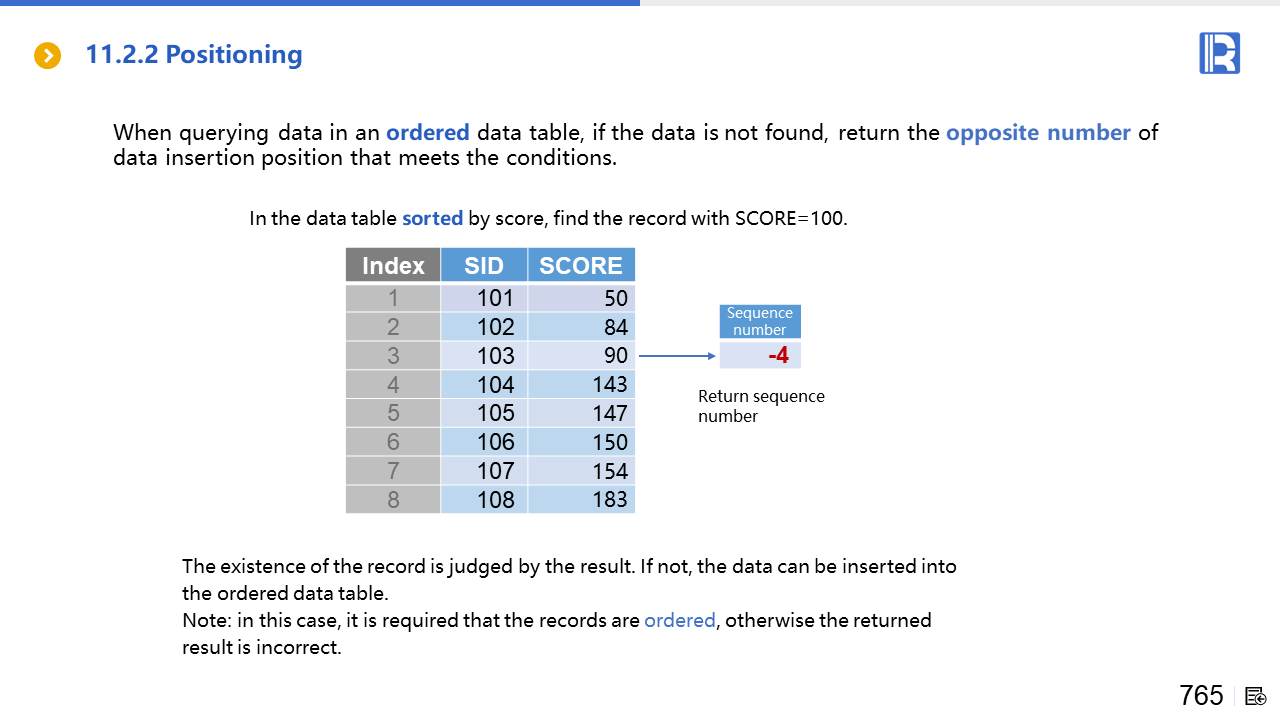Image resolution: width=1280 pixels, height=720 pixels.
Task: Click the blue word "ordered" in first paragraph
Action: (428, 133)
